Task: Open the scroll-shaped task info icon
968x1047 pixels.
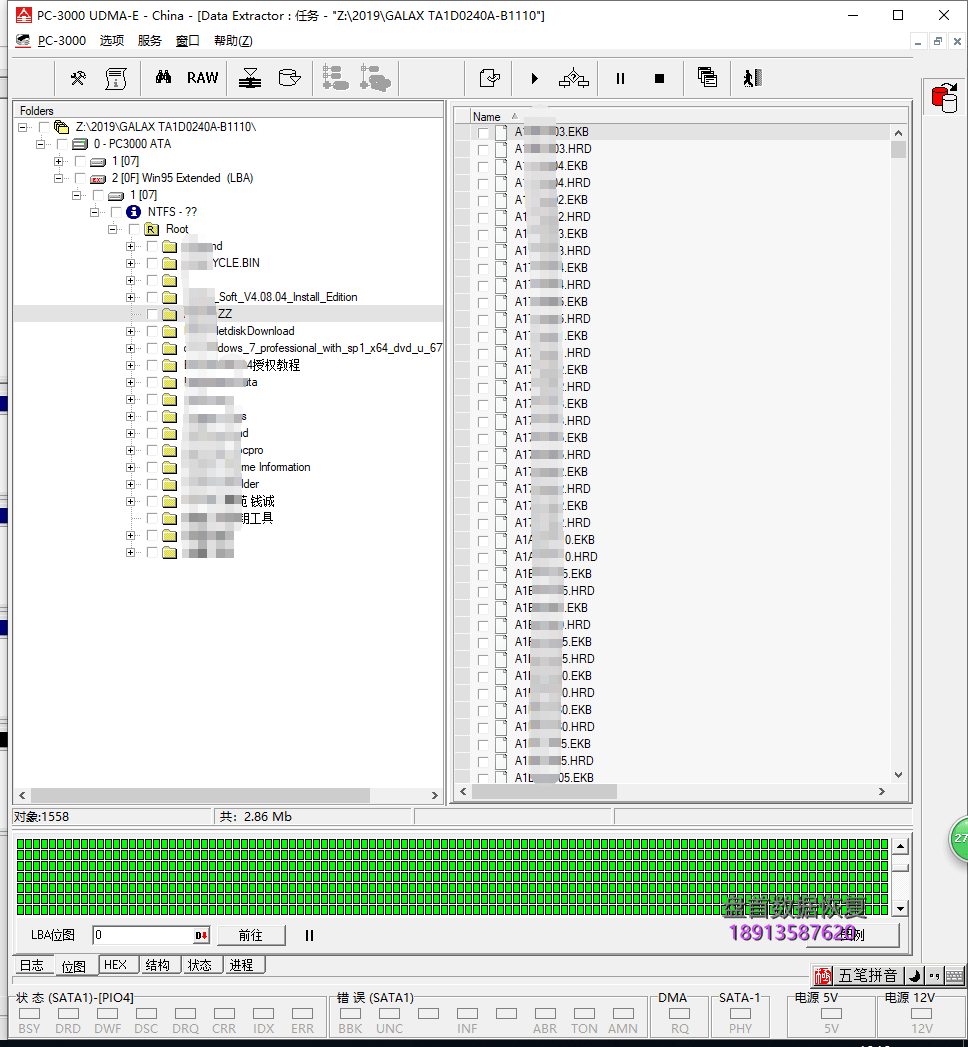Action: coord(116,78)
